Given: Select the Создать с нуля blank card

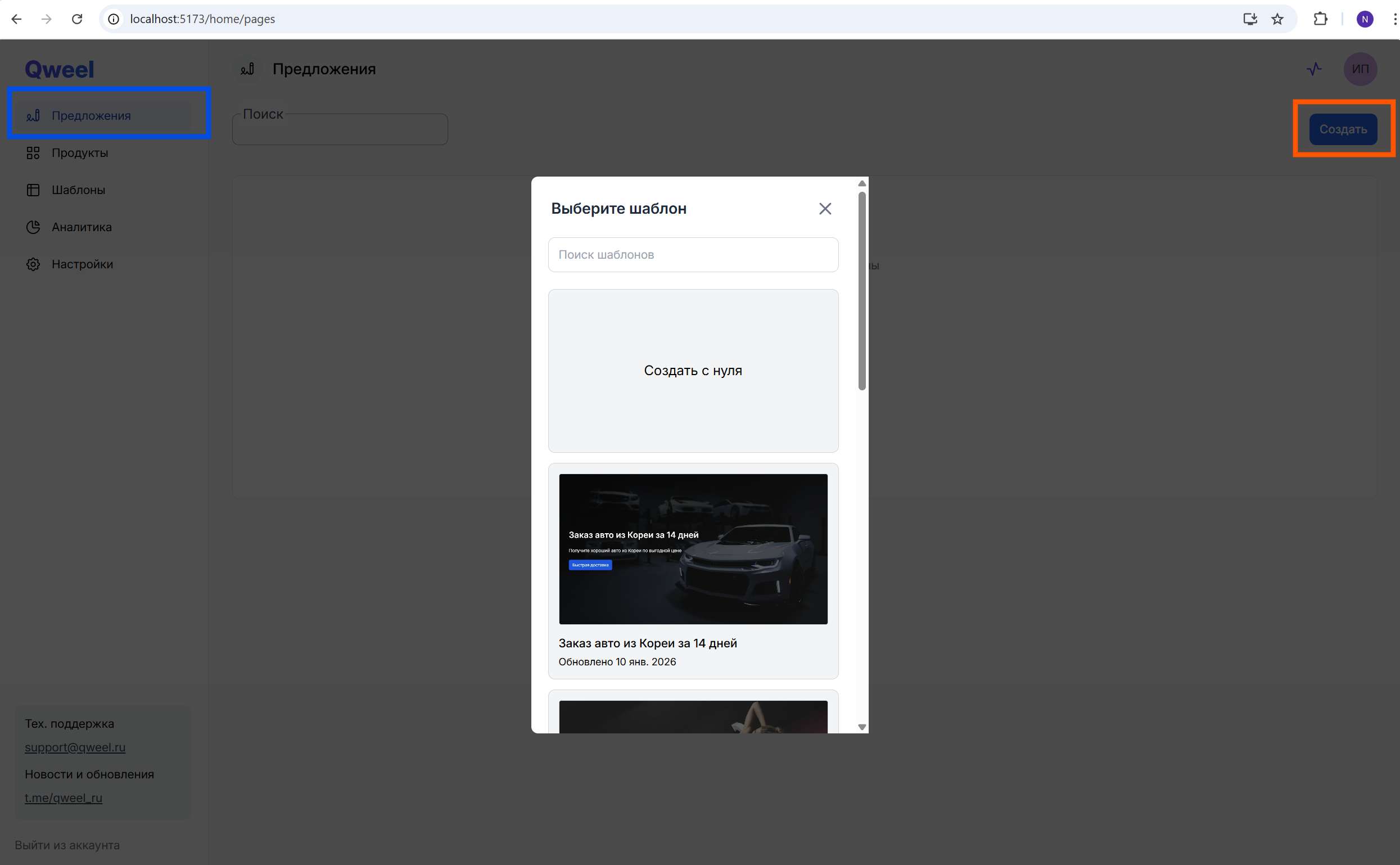Looking at the screenshot, I should [693, 371].
